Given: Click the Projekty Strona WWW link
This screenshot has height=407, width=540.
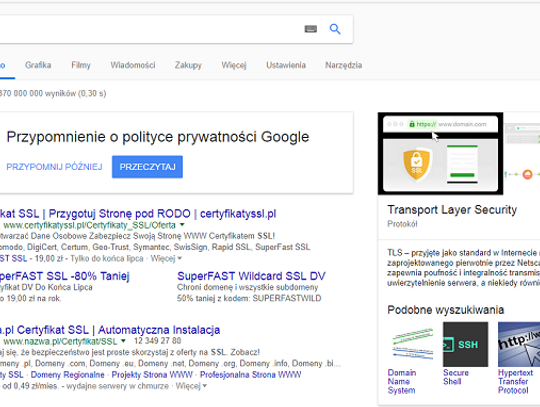Looking at the screenshot, I should (x=152, y=375).
